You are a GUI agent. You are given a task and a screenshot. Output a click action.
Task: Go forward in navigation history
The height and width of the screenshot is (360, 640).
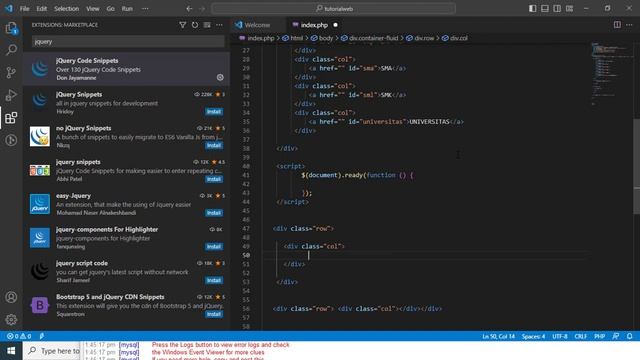click(202, 9)
